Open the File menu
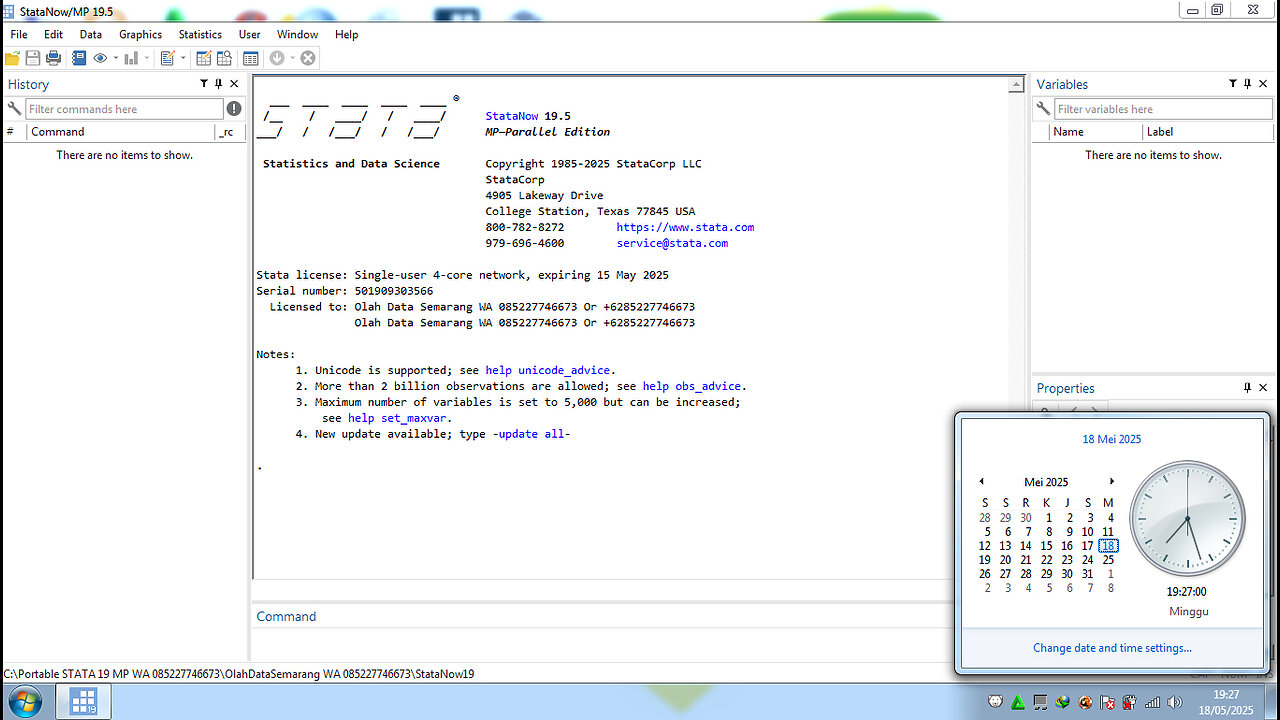This screenshot has width=1280, height=720. (19, 34)
